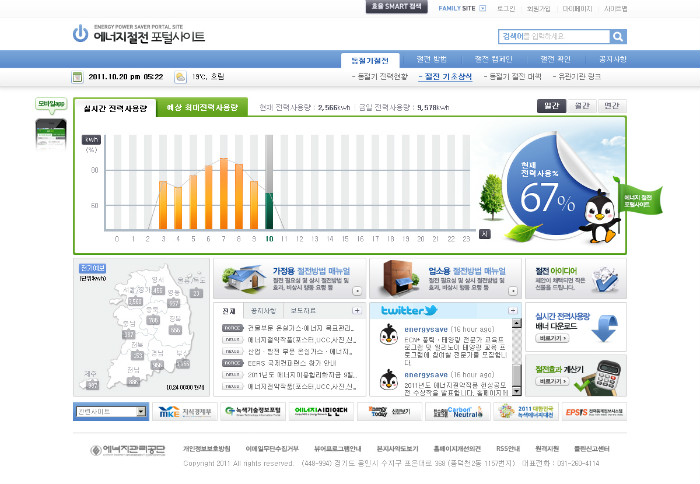Click the blue download arrow banner icon
This screenshot has width=700, height=484.
[x=605, y=328]
